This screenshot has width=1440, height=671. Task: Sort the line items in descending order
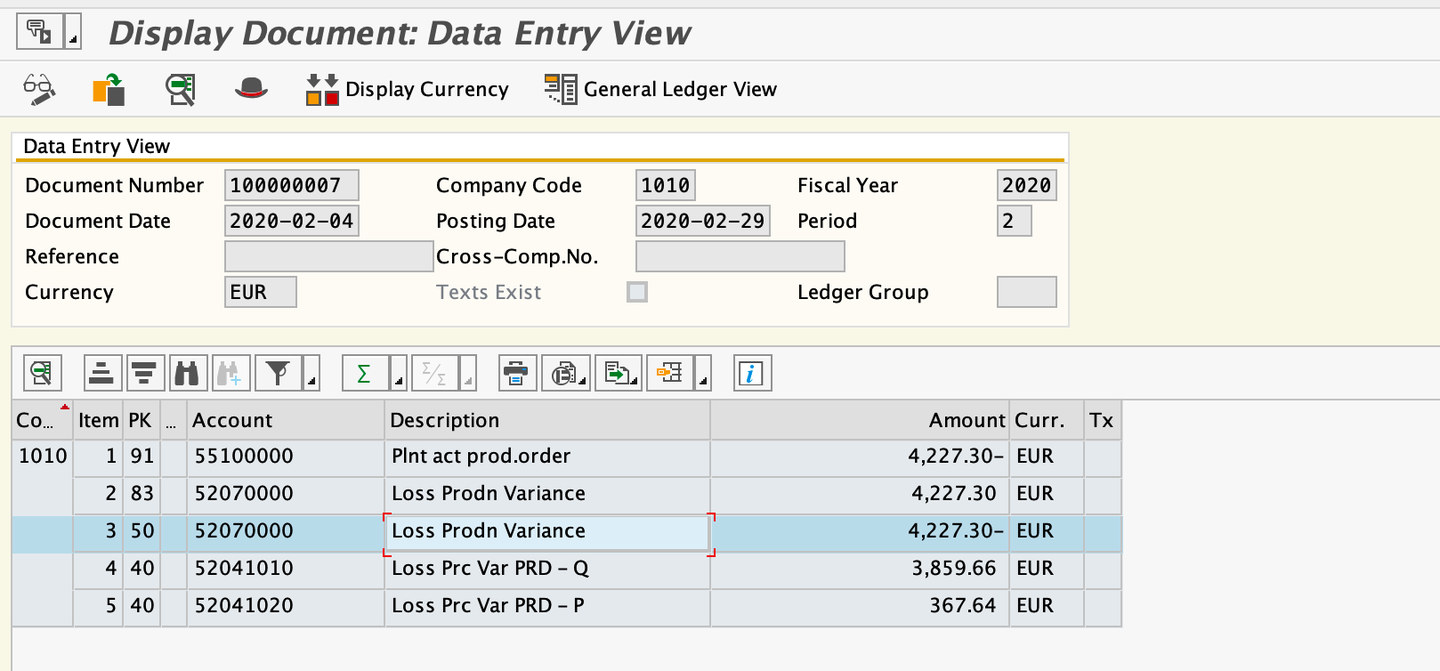pyautogui.click(x=144, y=374)
